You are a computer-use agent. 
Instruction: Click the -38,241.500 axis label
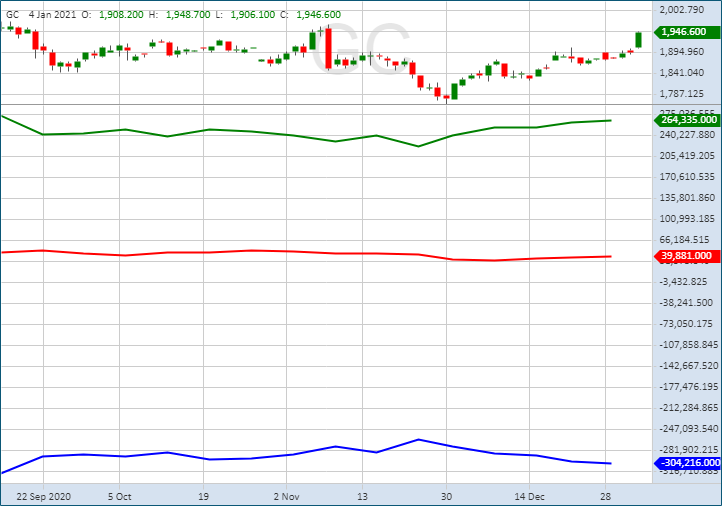pyautogui.click(x=686, y=303)
